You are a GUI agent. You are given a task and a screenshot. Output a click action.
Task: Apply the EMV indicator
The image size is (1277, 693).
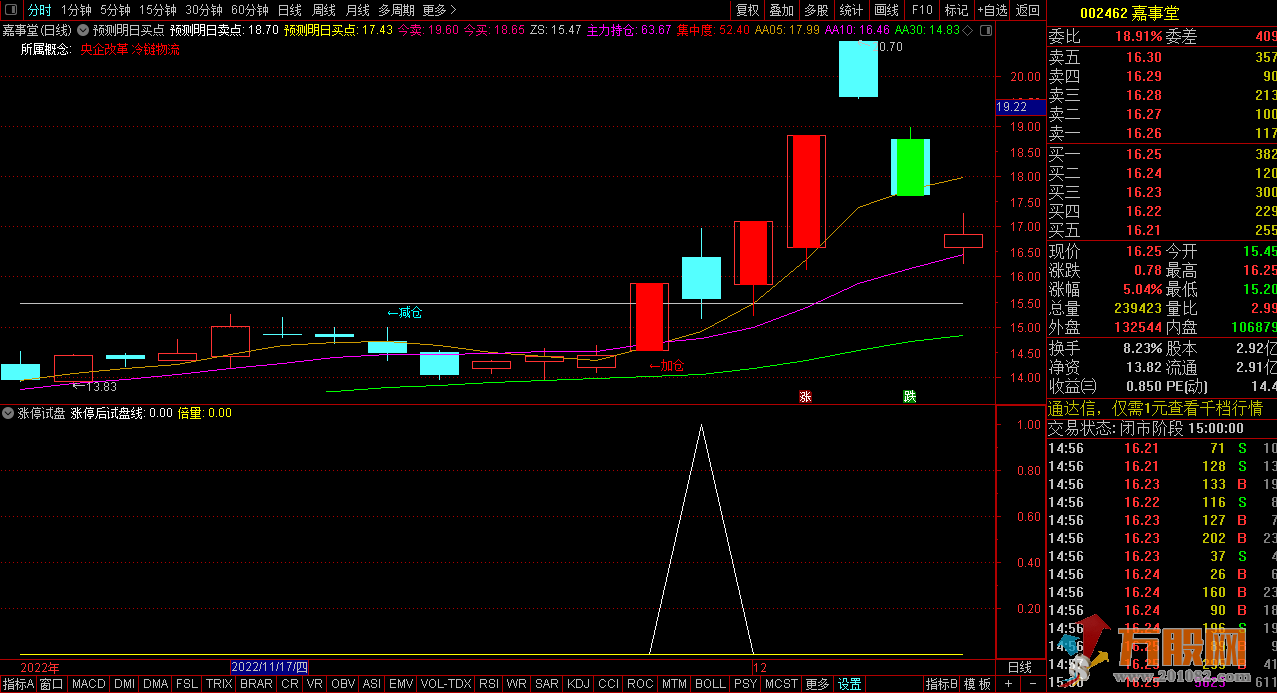coord(401,684)
